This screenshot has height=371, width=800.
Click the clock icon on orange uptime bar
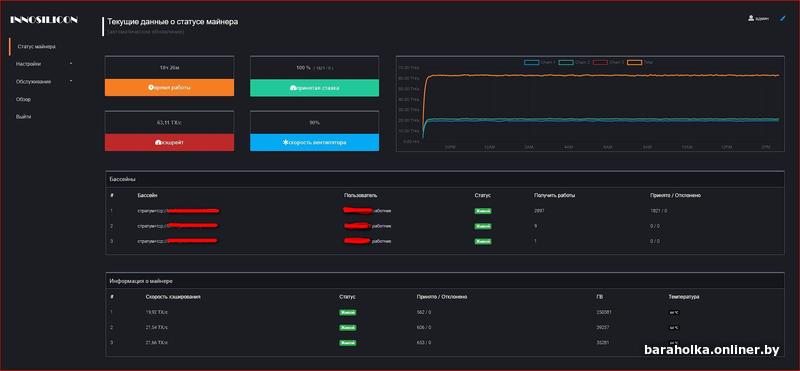[x=151, y=88]
